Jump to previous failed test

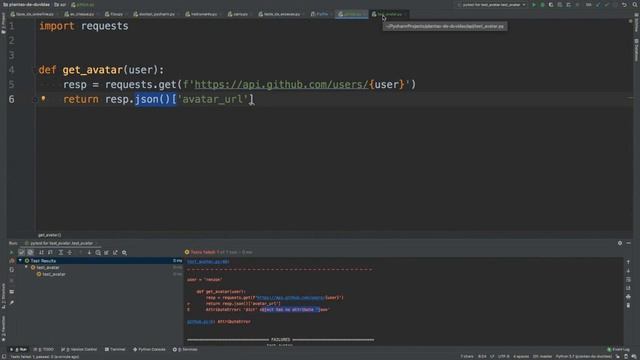point(80,253)
